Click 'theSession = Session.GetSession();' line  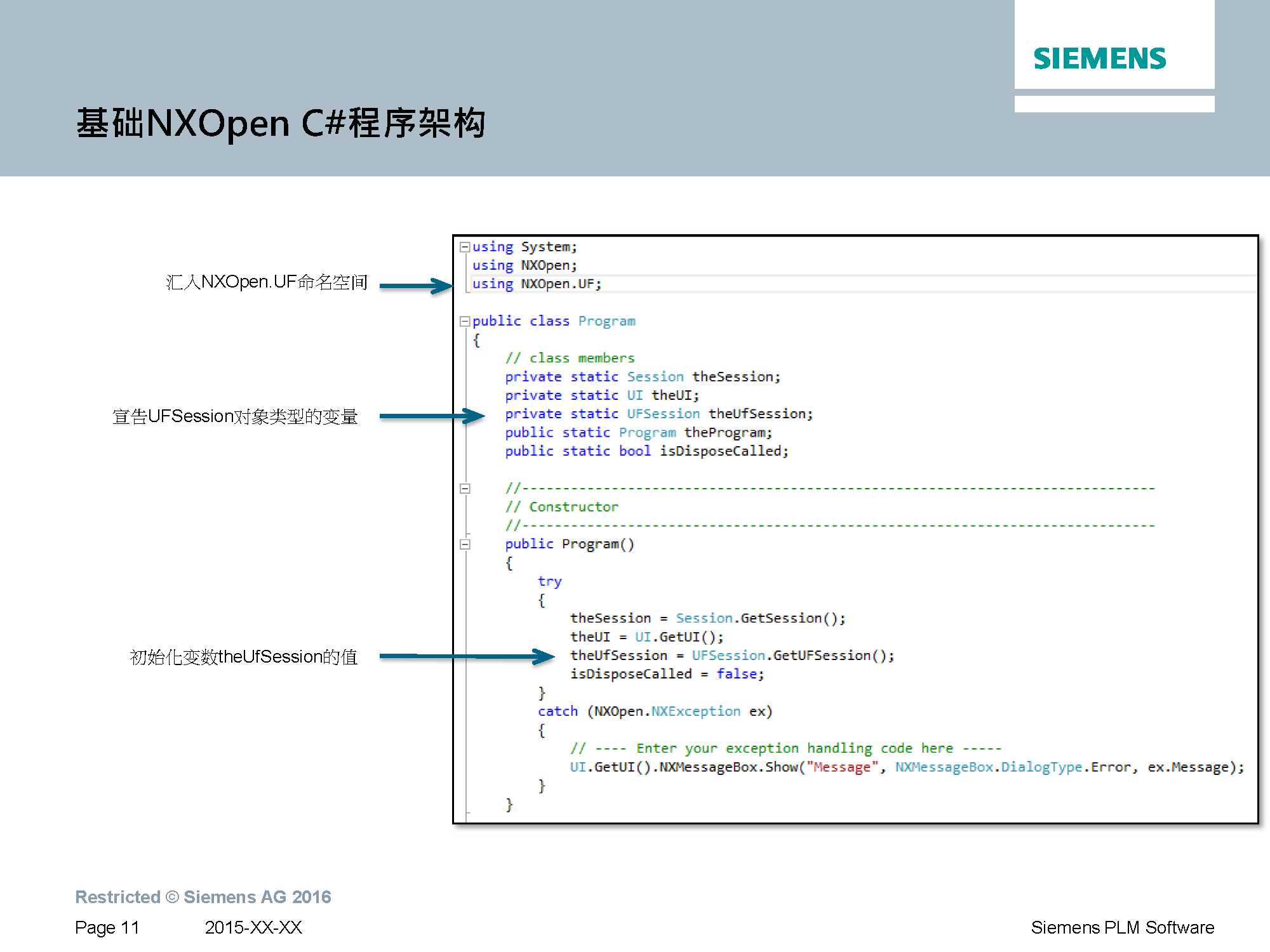[x=708, y=618]
